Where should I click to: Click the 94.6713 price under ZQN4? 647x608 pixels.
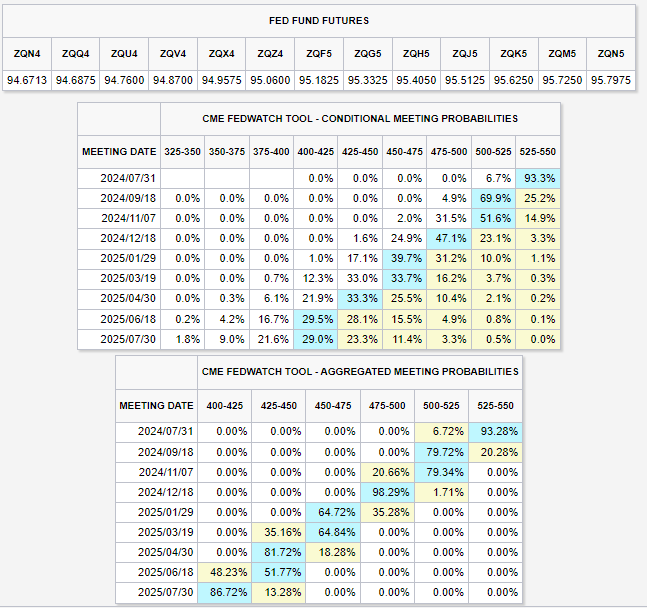27,80
